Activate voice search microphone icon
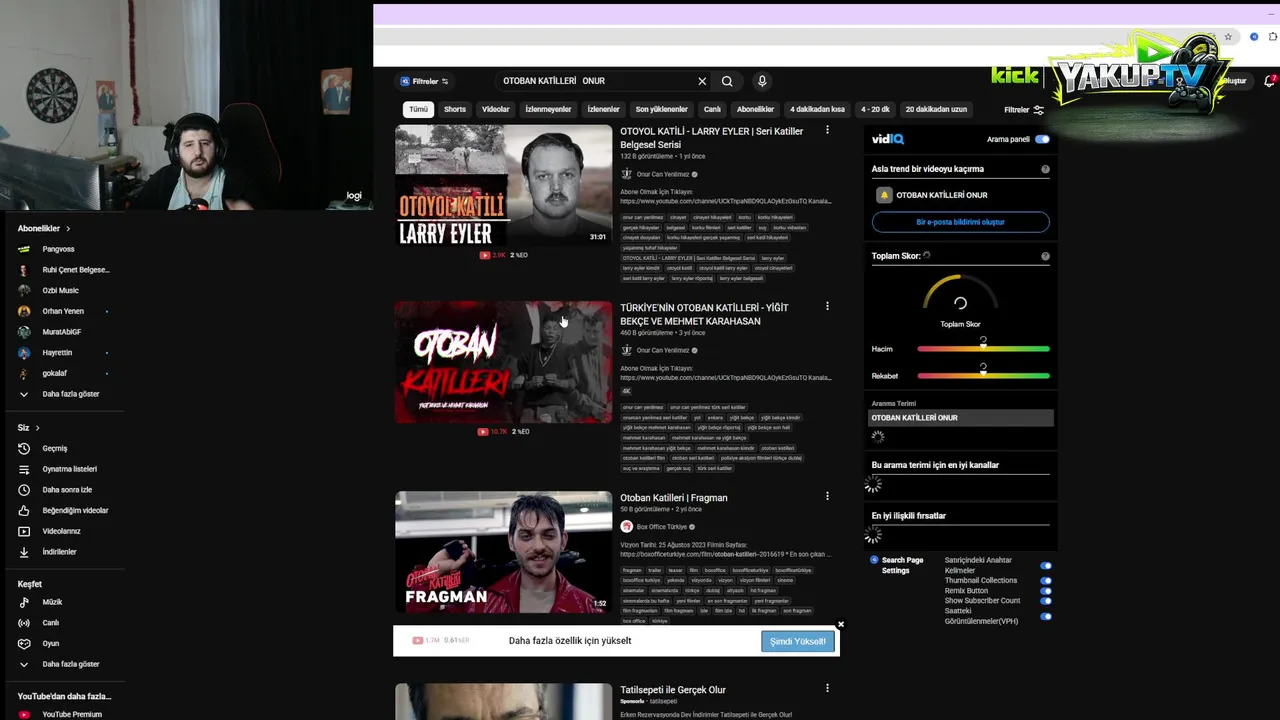This screenshot has height=720, width=1280. (761, 81)
